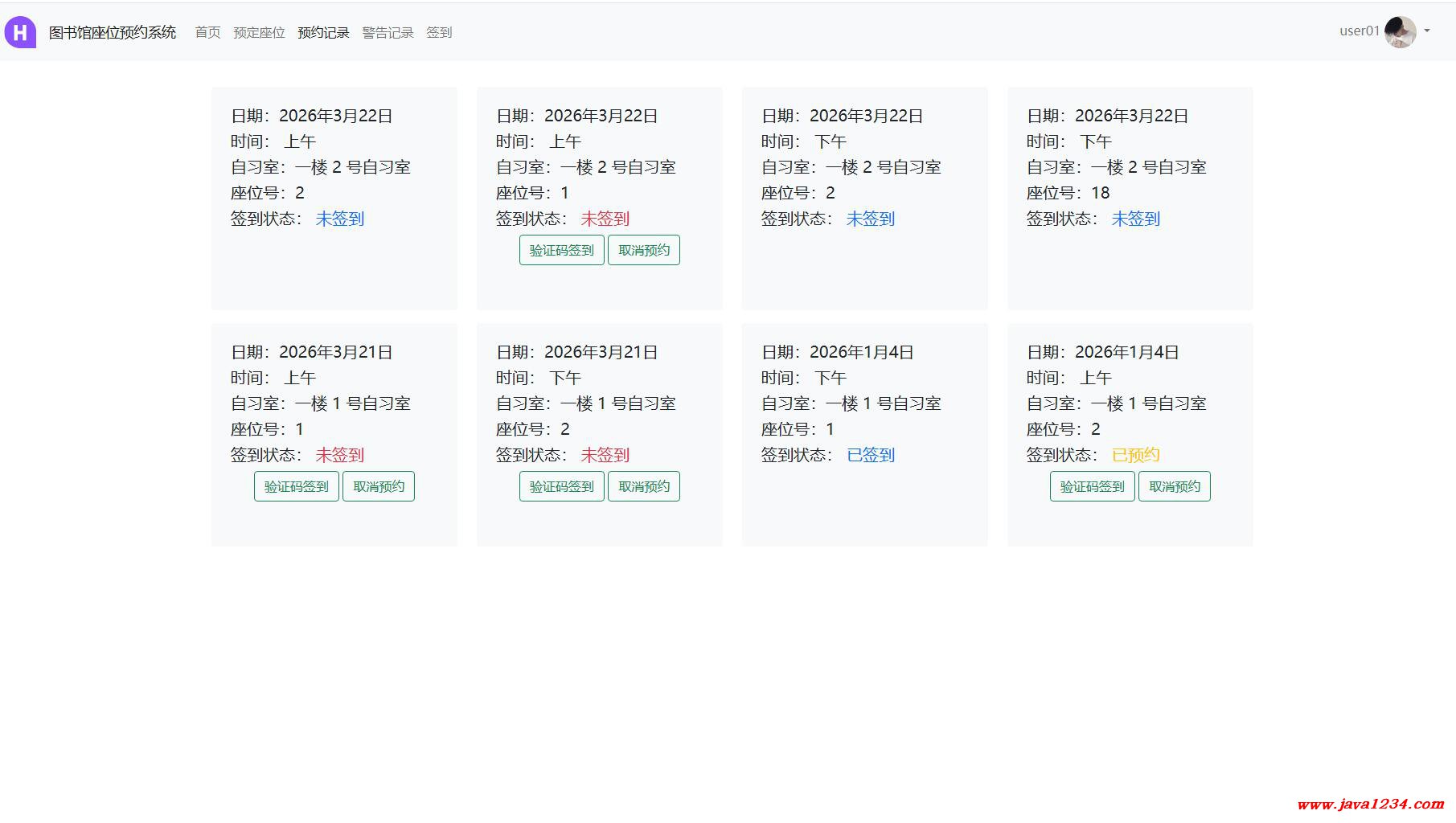The height and width of the screenshot is (823, 1456).
Task: Click 验证码签到 for January 4 morning seat 2
Action: tap(1092, 486)
